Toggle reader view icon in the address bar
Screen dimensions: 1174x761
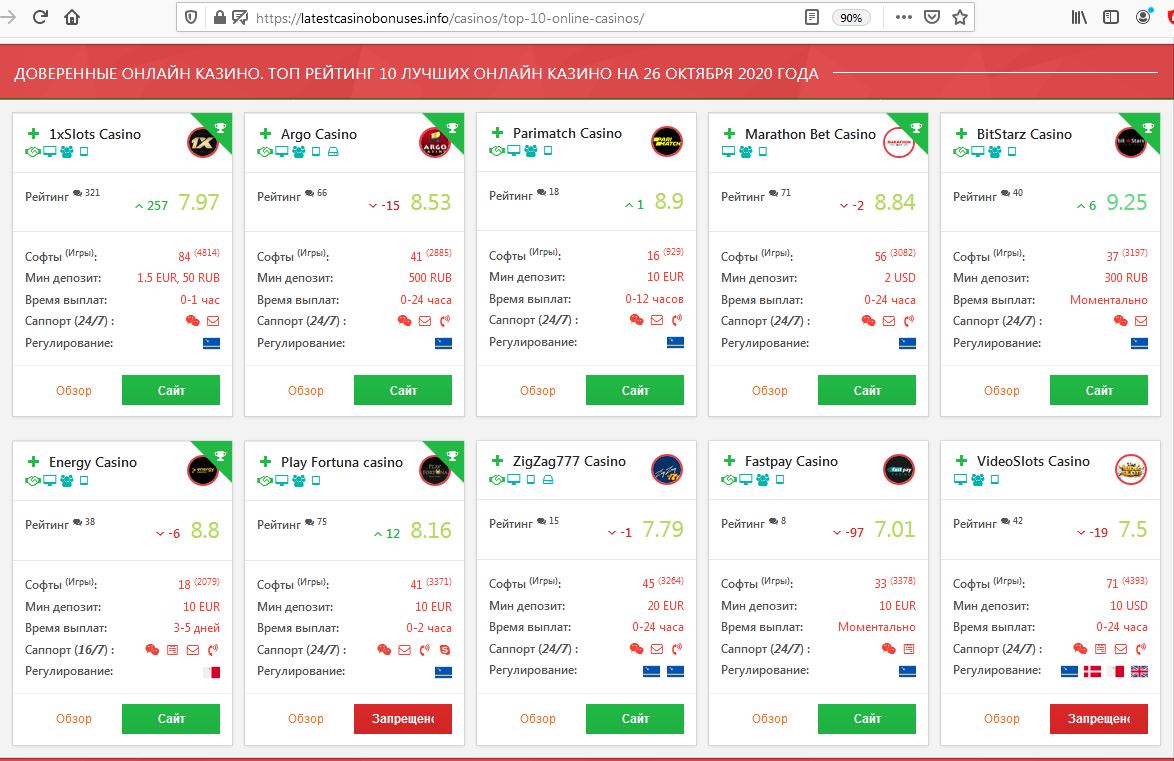[x=812, y=17]
